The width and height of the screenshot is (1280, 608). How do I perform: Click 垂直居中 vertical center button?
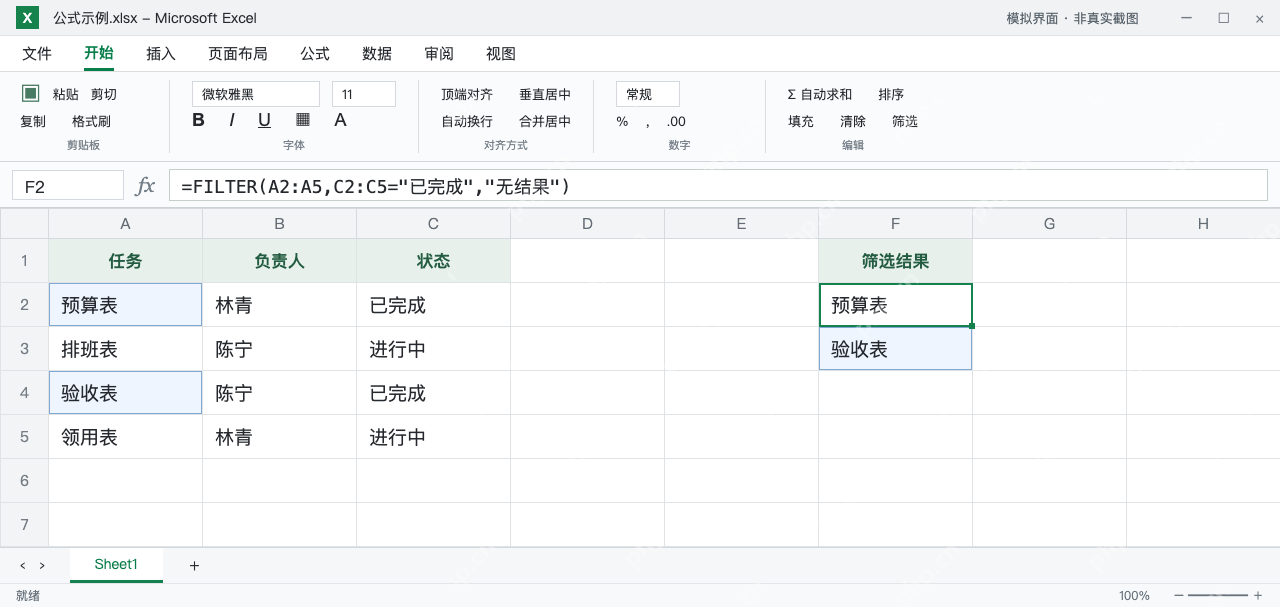[545, 94]
